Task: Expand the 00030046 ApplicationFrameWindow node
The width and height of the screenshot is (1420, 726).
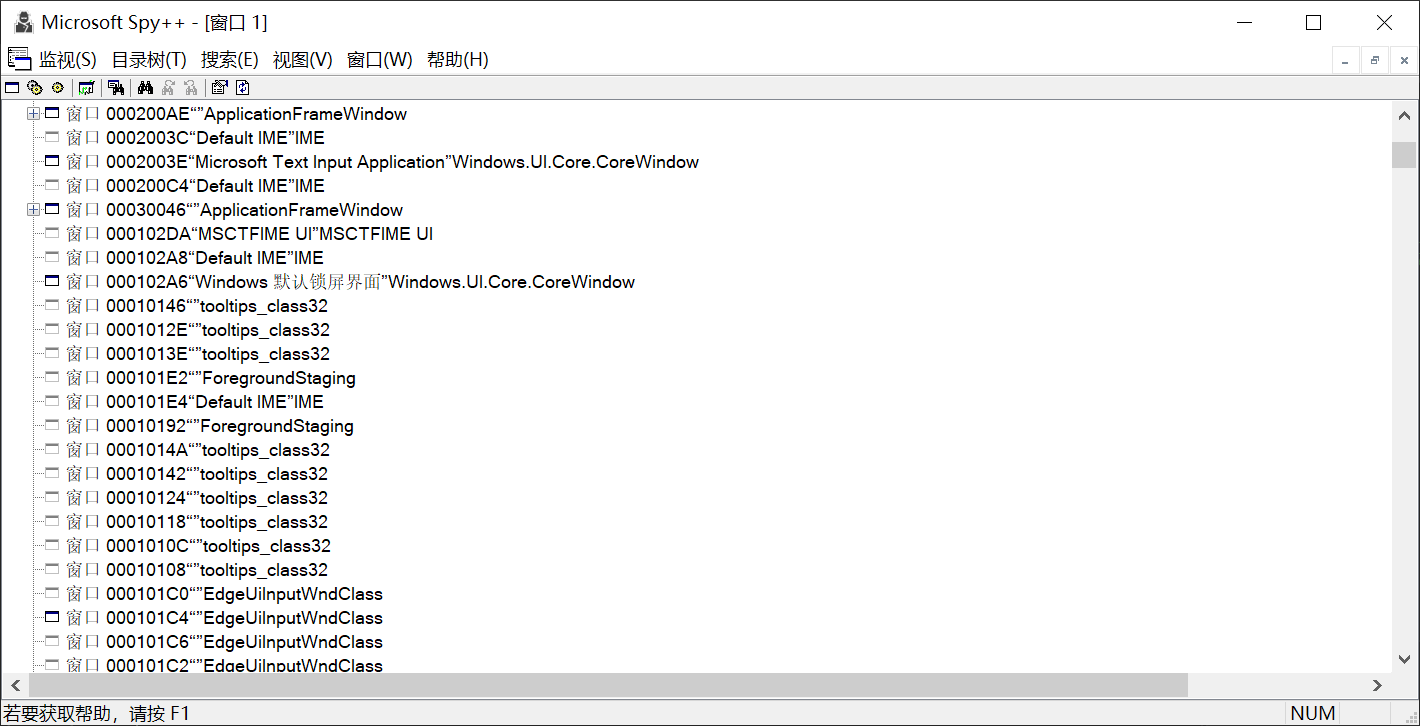Action: click(33, 210)
